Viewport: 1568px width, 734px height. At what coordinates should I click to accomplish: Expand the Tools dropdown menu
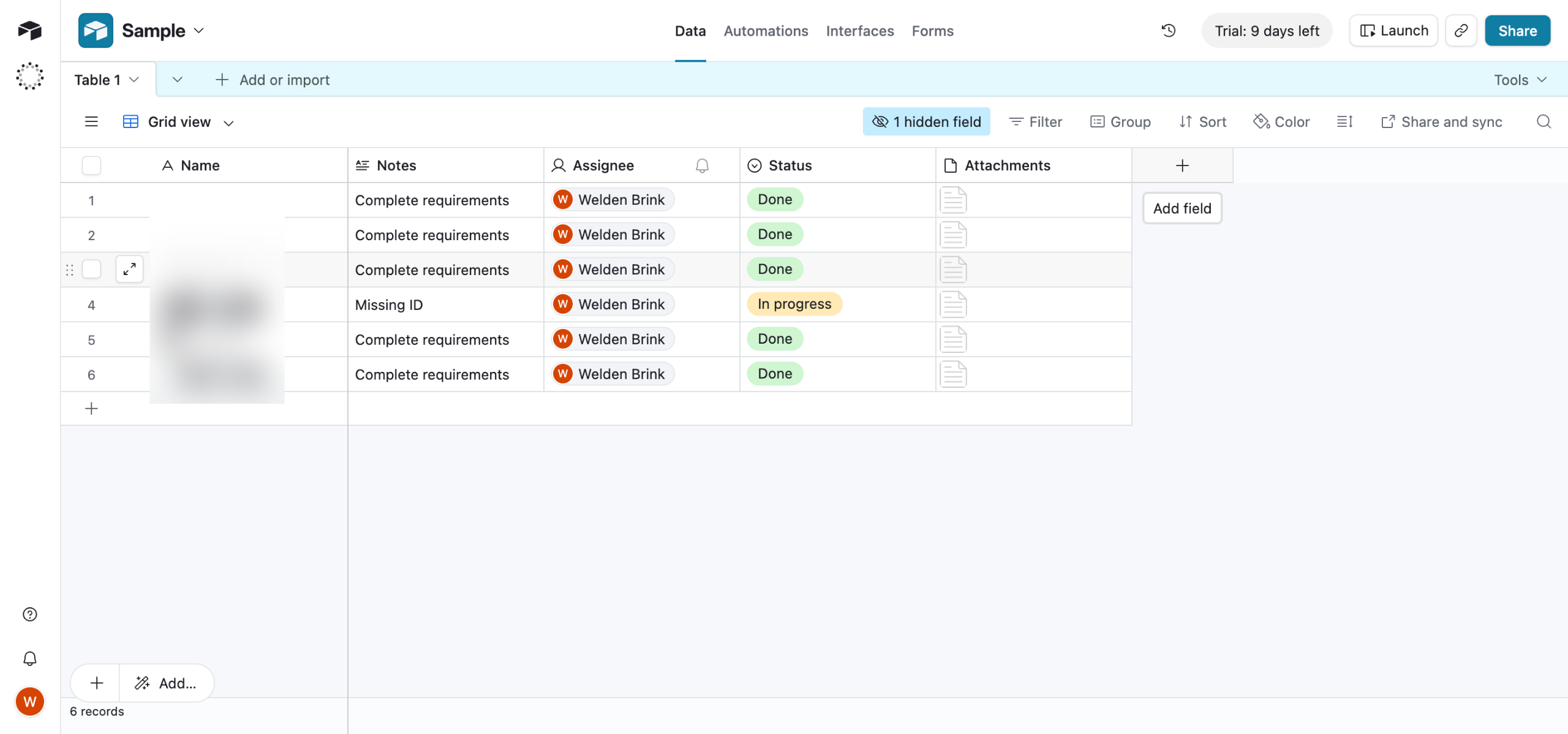(x=1520, y=80)
